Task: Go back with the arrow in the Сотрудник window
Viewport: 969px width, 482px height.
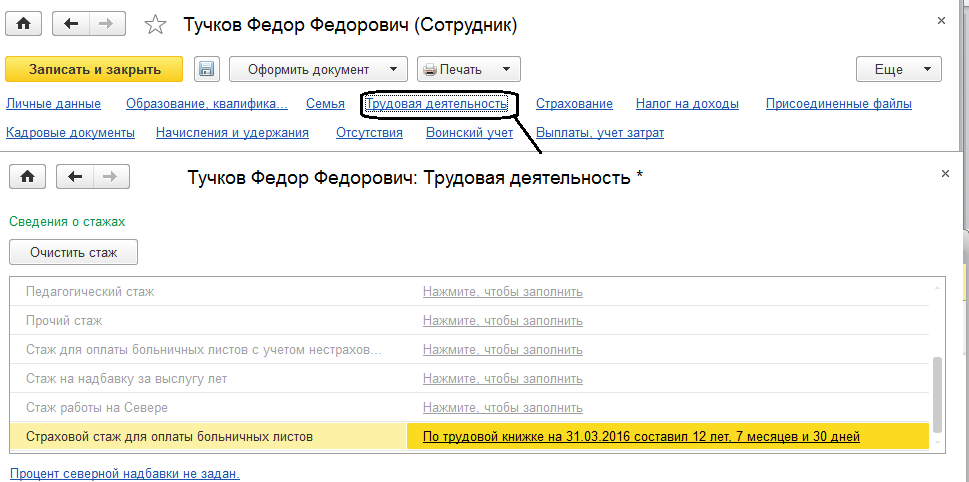Action: pos(71,24)
